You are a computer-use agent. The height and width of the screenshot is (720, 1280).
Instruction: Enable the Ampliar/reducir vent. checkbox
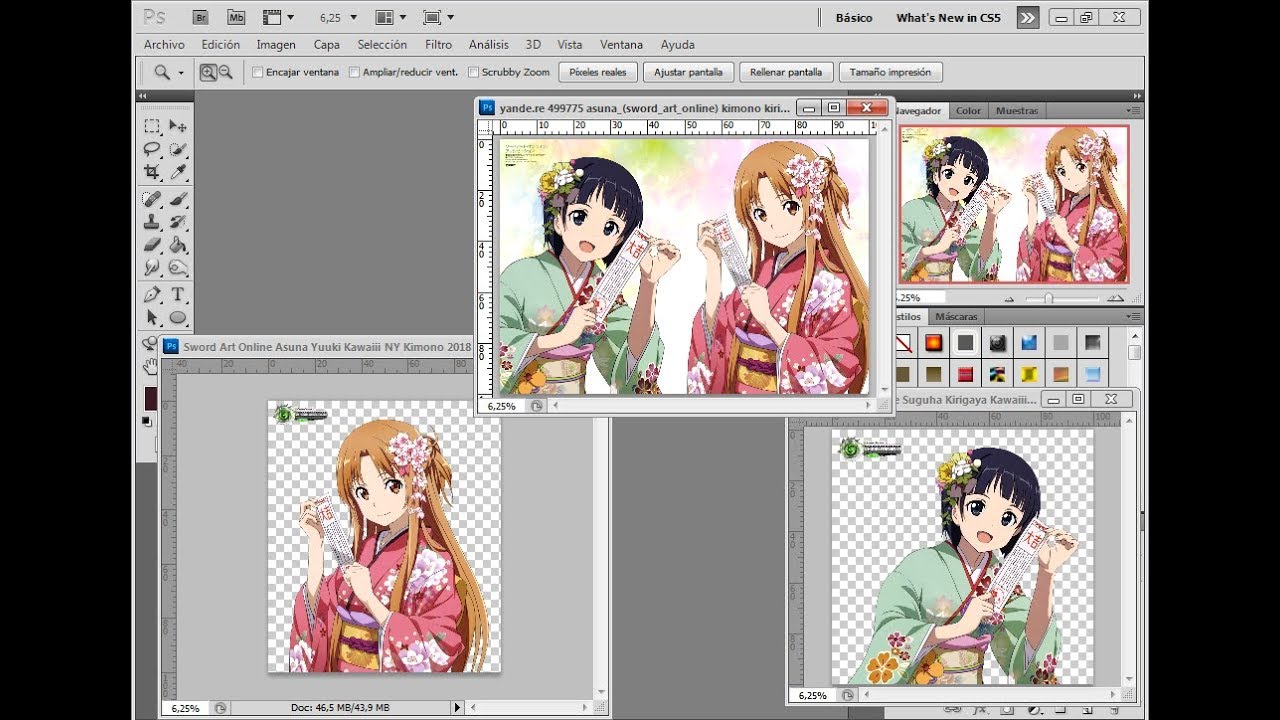[x=354, y=72]
